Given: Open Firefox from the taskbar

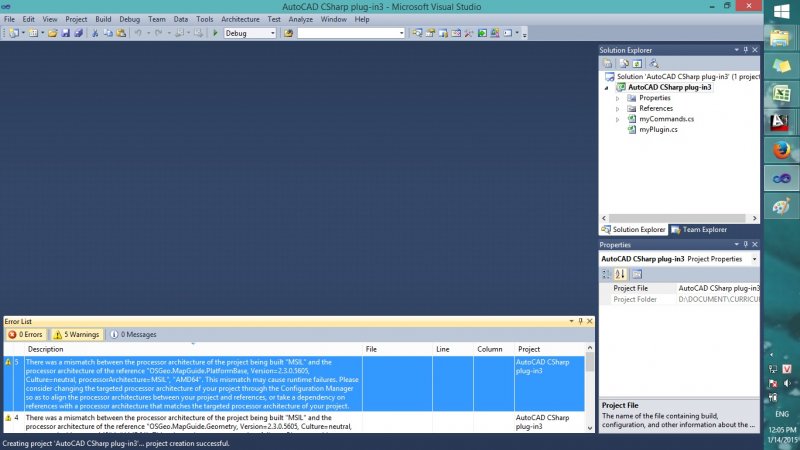Looking at the screenshot, I should (781, 151).
